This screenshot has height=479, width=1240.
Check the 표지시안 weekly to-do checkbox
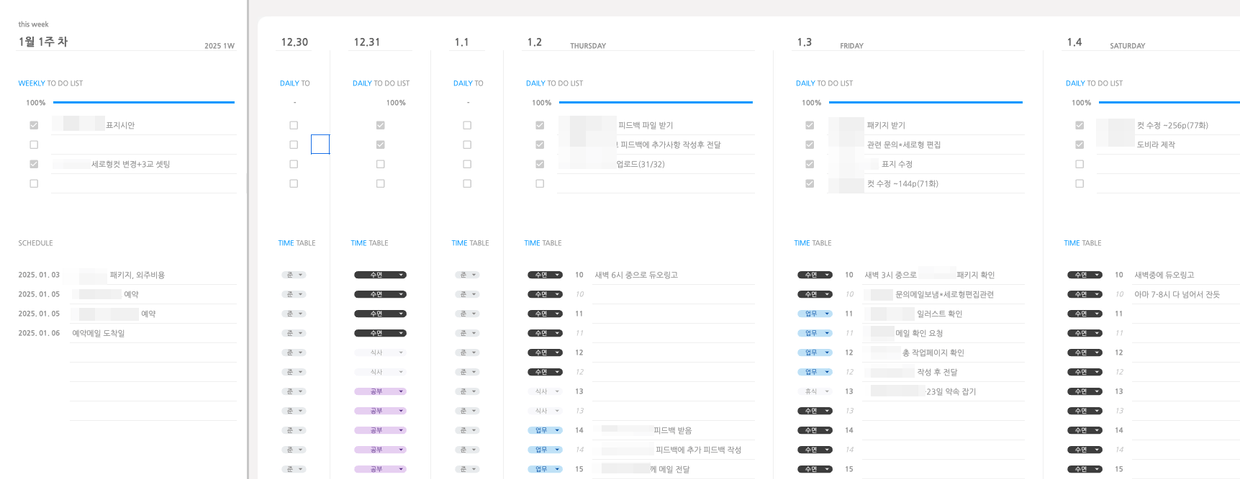pyautogui.click(x=34, y=126)
